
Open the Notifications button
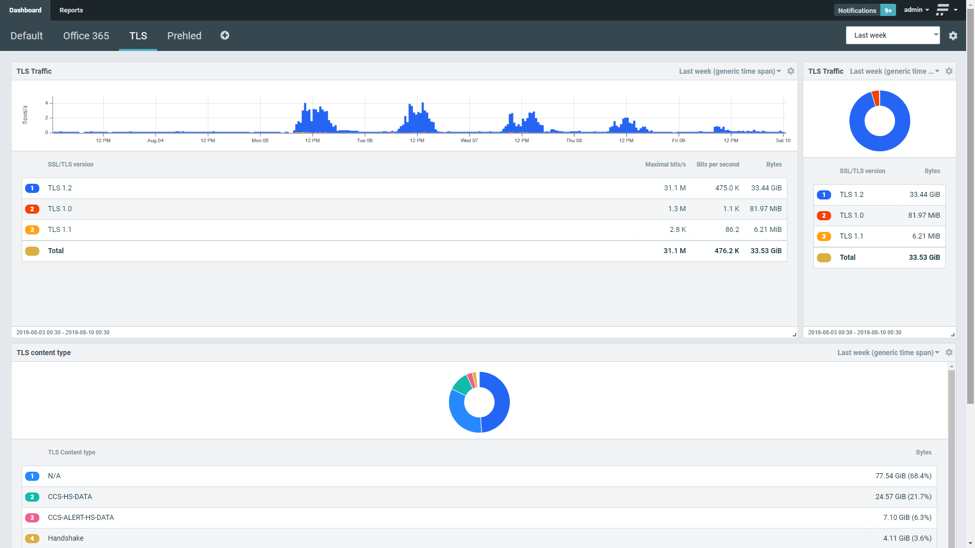(x=856, y=10)
